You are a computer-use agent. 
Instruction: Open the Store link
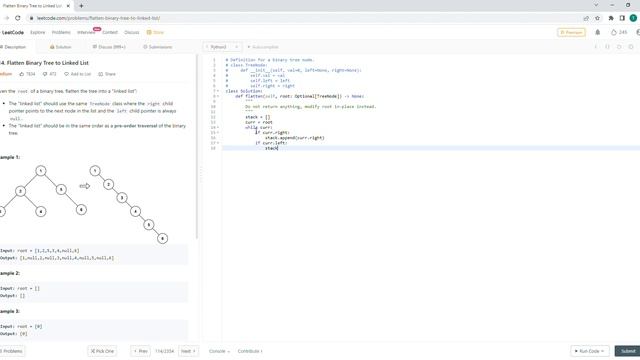[155, 32]
